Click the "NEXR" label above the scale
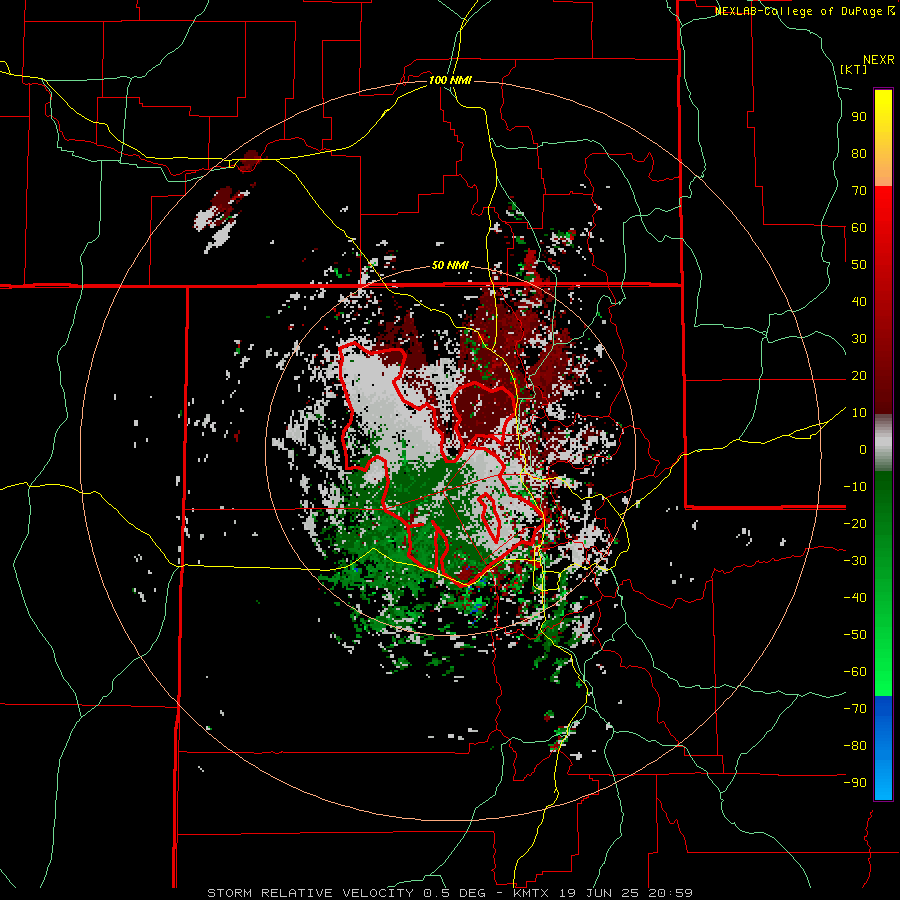The height and width of the screenshot is (900, 900). click(879, 60)
